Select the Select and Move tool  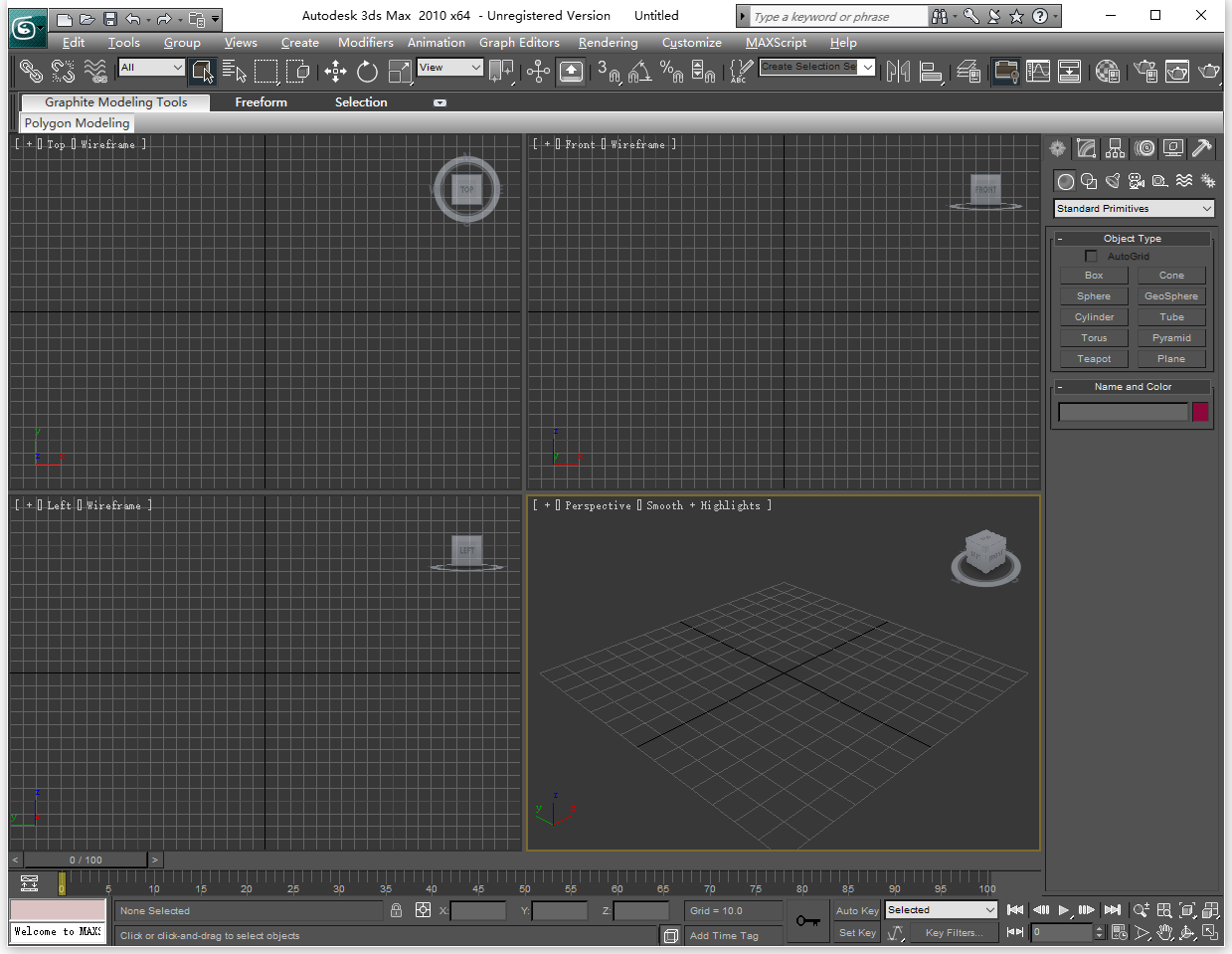335,71
